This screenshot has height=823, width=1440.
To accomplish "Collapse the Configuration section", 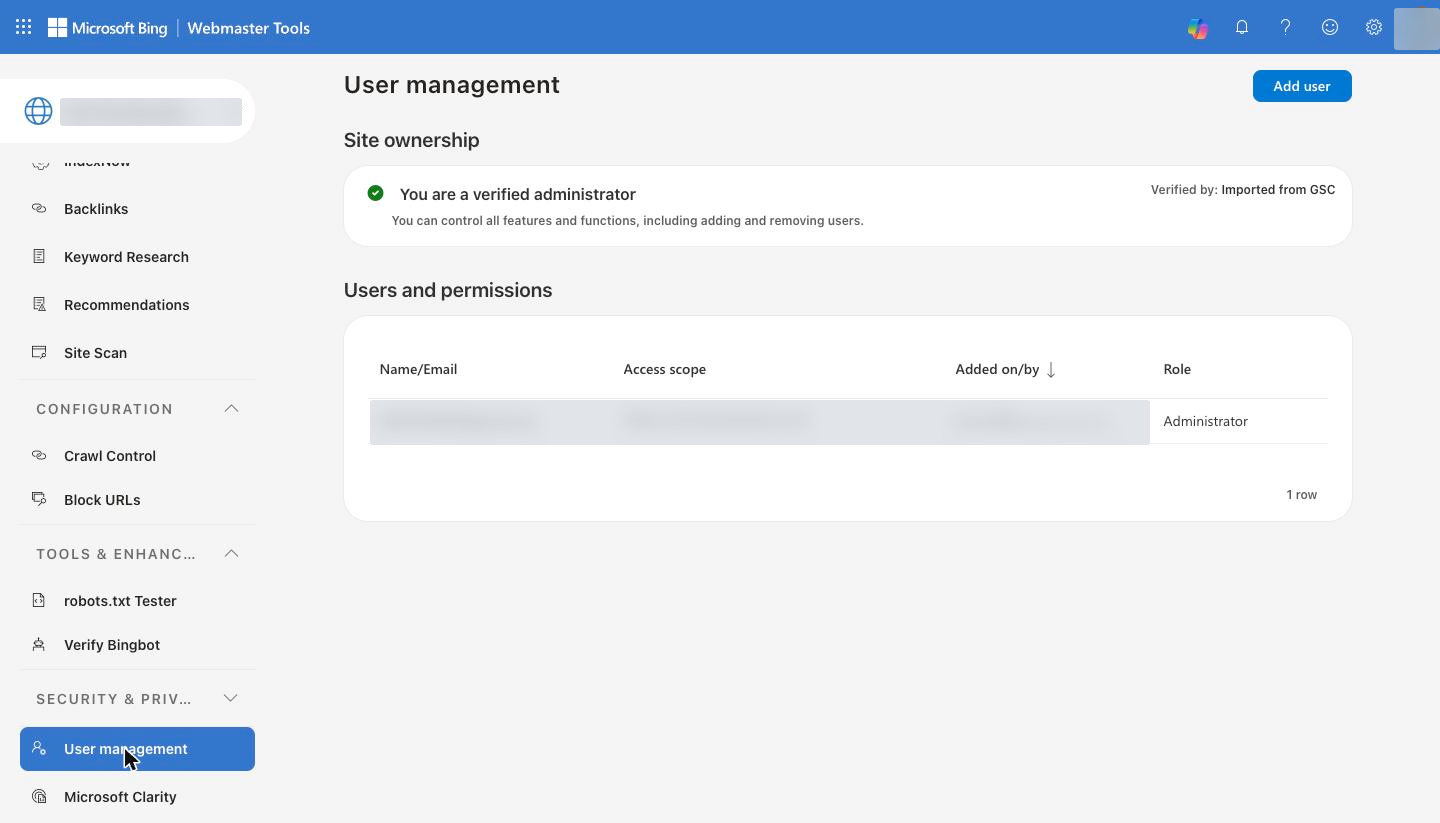I will click(231, 409).
